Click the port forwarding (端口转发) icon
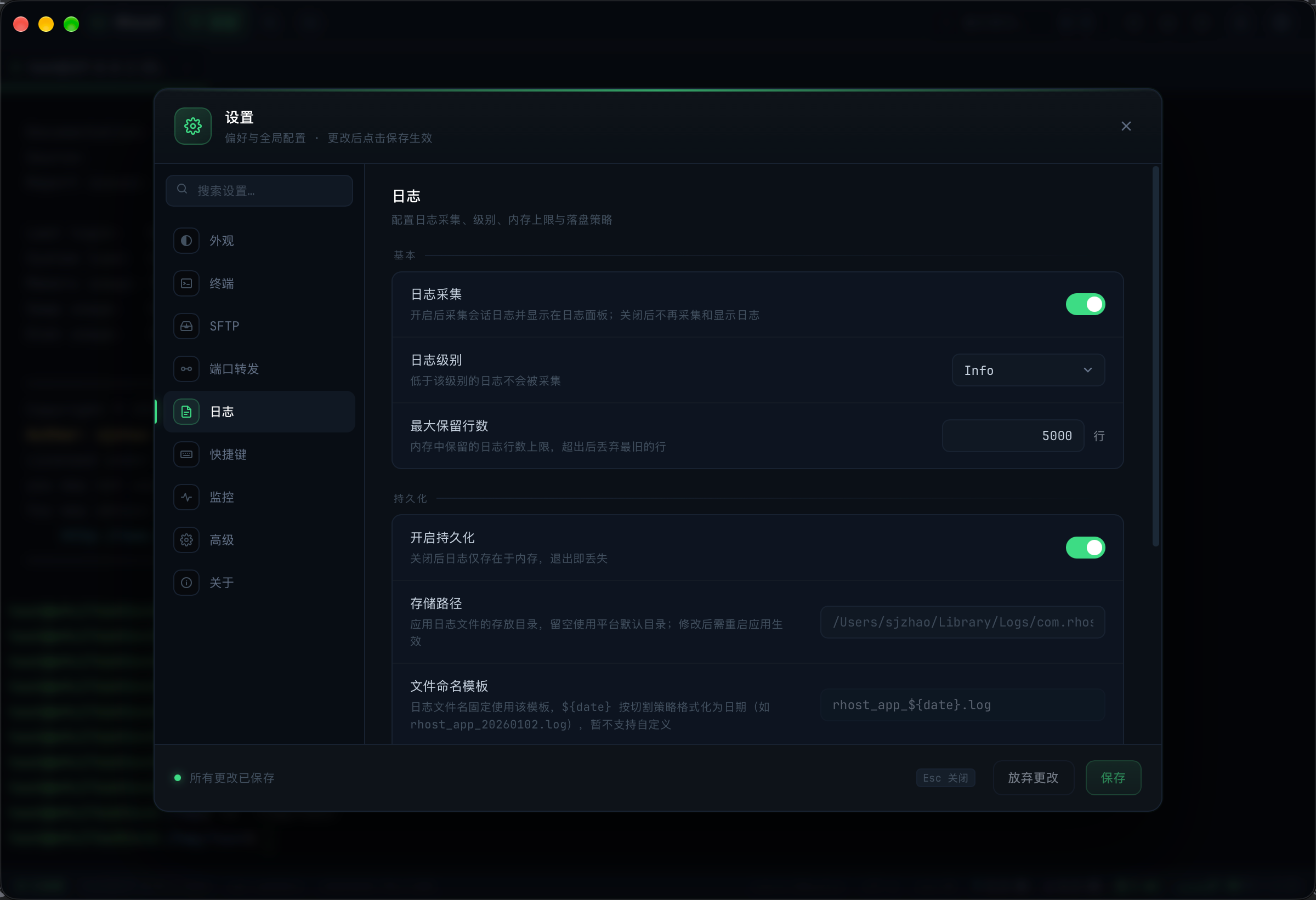 click(186, 369)
